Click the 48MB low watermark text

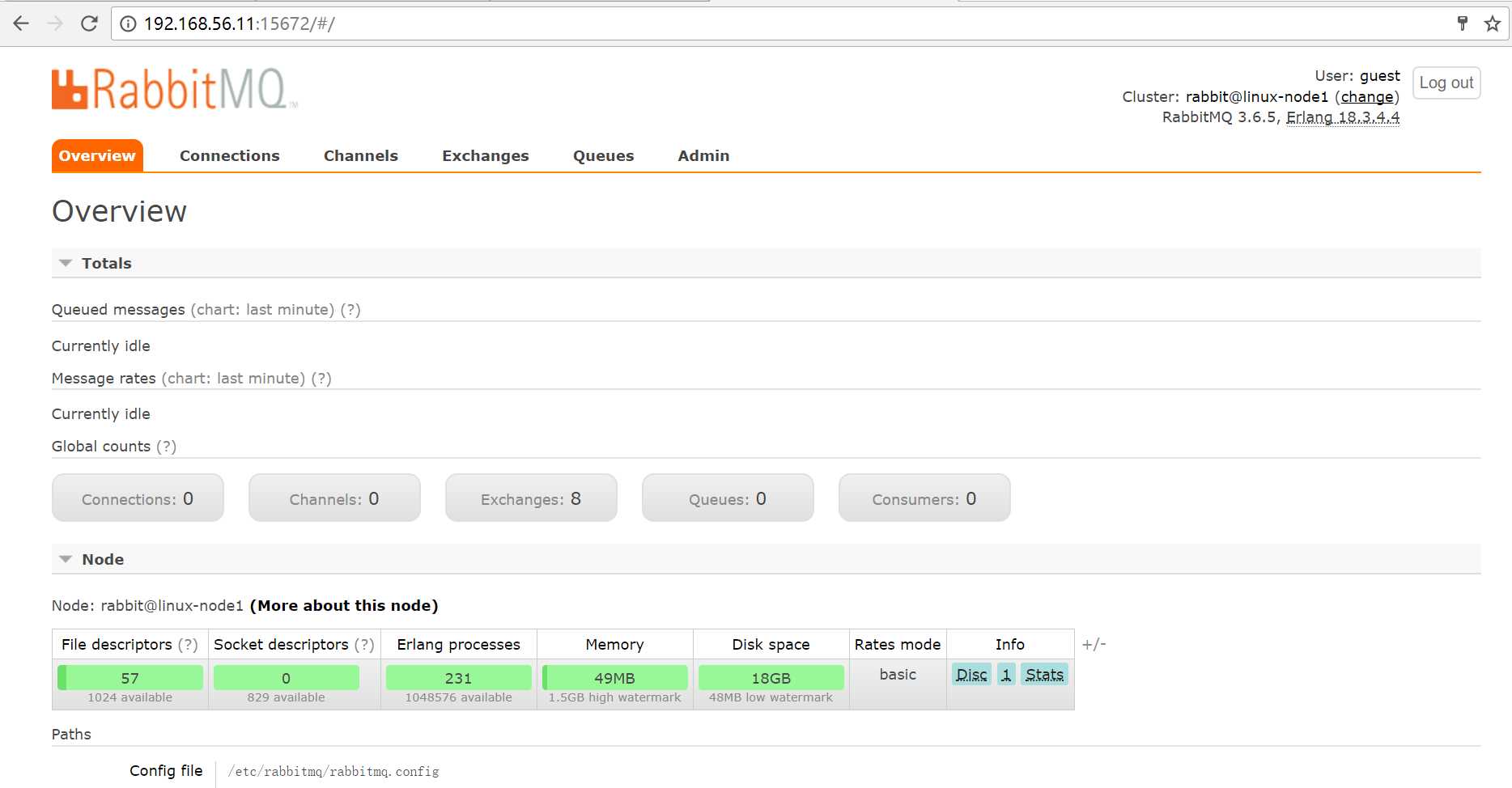771,697
